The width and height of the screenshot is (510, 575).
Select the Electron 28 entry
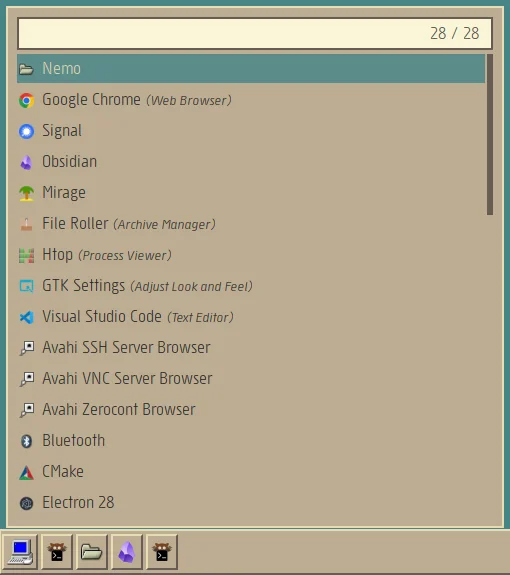[x=251, y=503]
